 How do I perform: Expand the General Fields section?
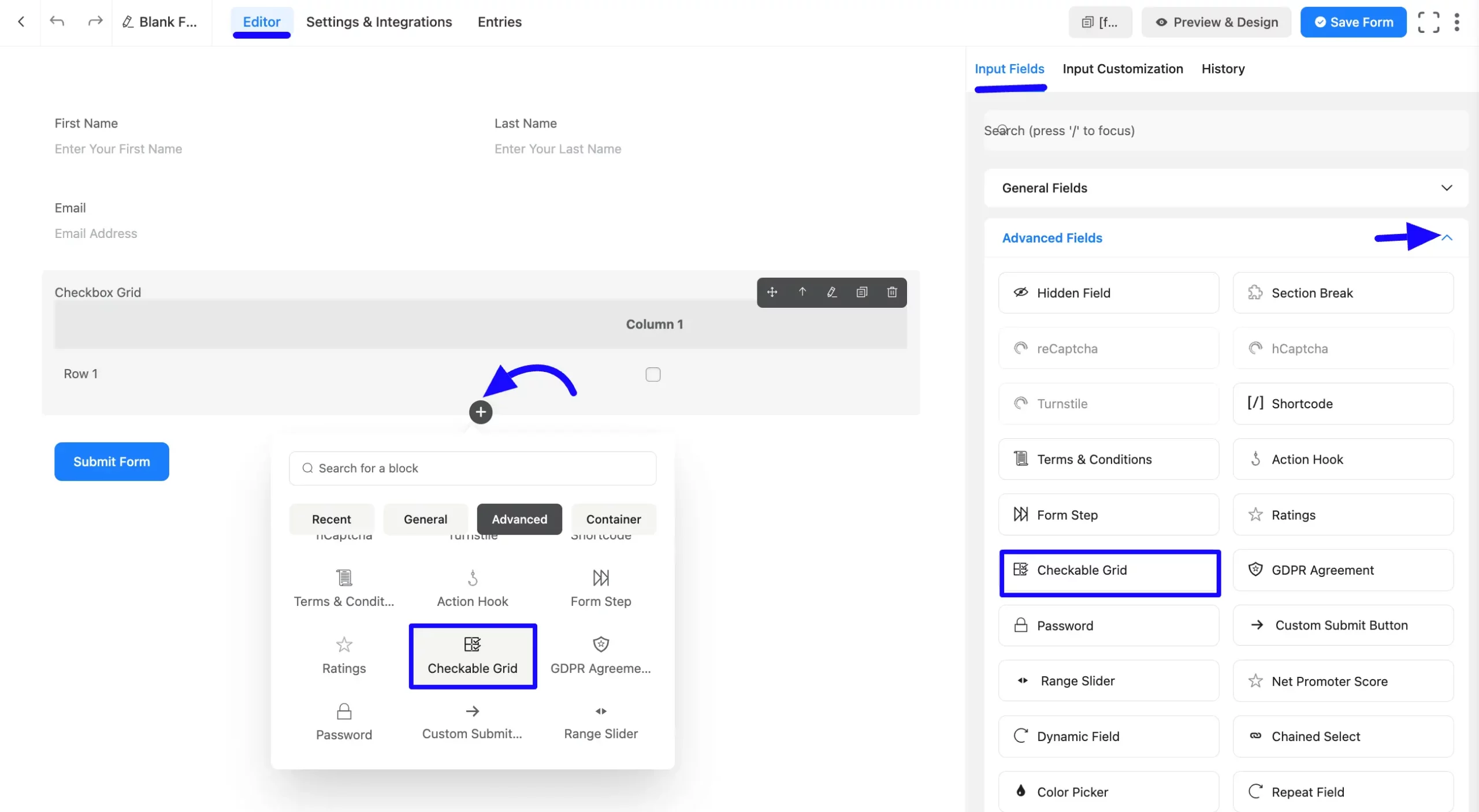(x=1447, y=188)
